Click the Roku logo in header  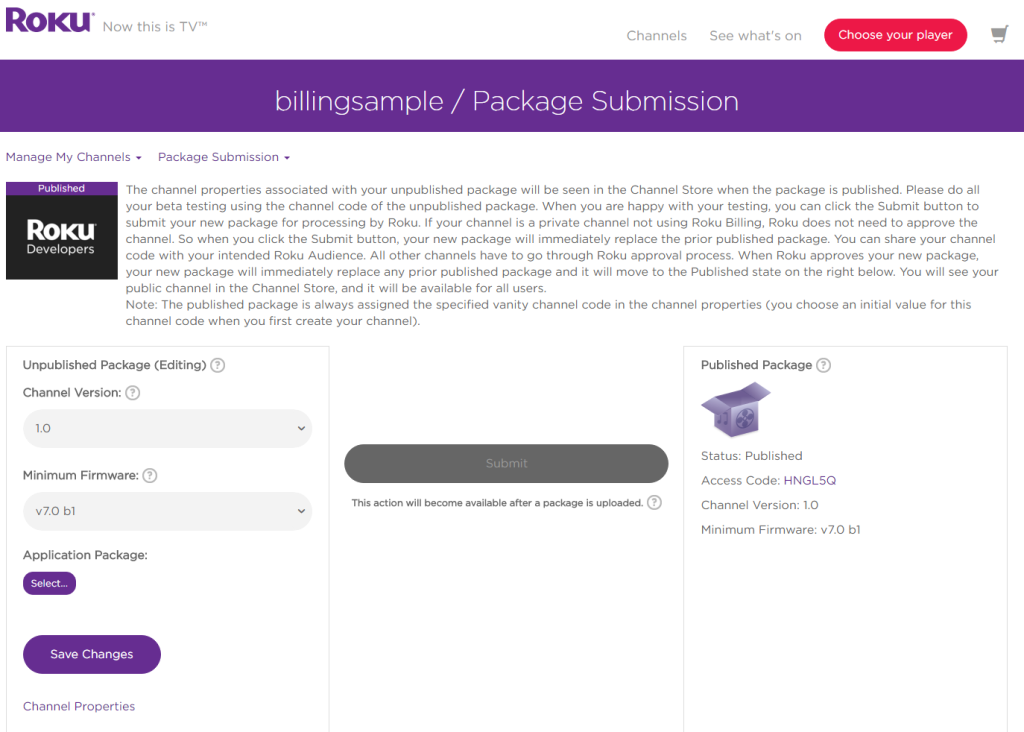[x=50, y=21]
